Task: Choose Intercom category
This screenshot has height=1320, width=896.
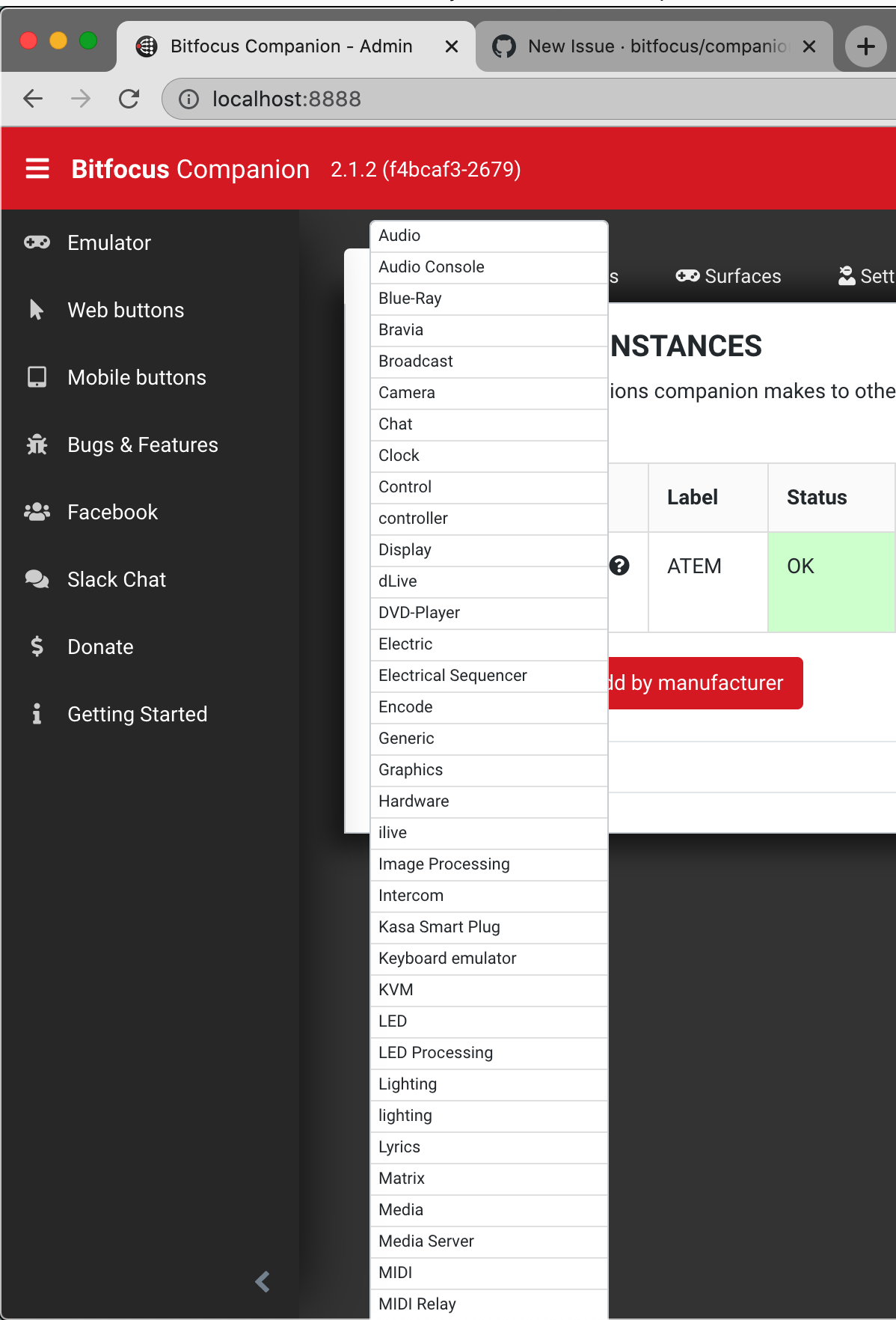Action: click(x=489, y=896)
